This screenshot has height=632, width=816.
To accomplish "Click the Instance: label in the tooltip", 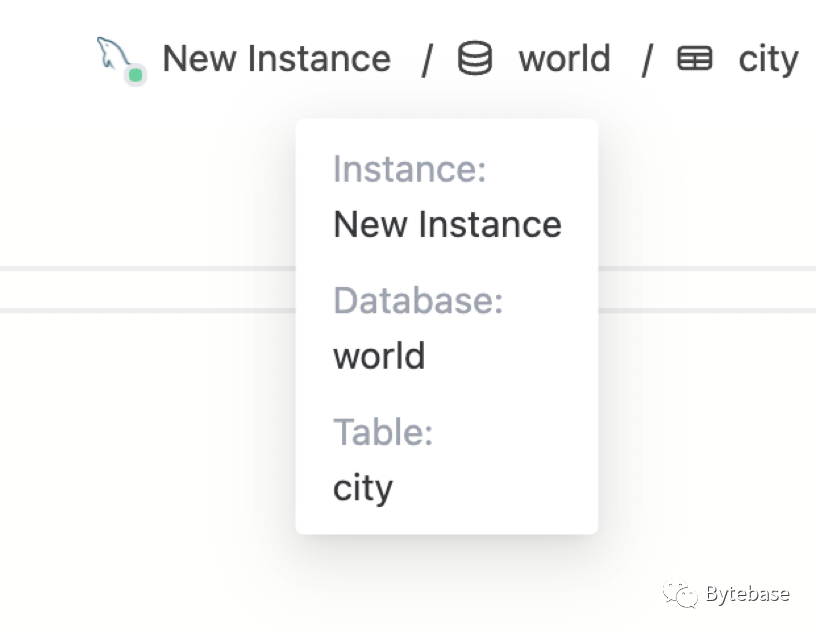I will pos(409,169).
